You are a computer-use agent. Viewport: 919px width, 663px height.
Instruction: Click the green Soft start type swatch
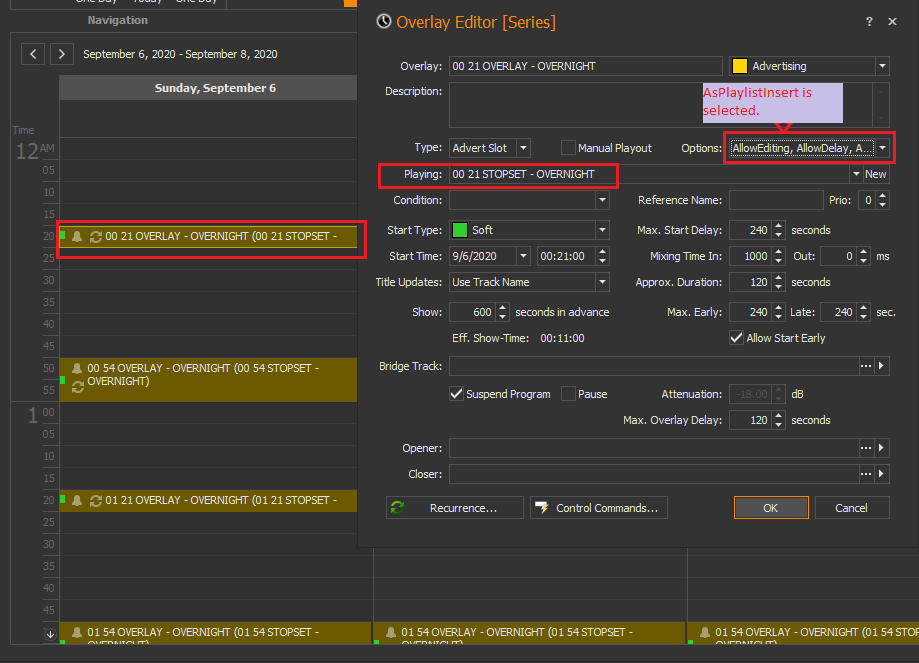pyautogui.click(x=460, y=230)
